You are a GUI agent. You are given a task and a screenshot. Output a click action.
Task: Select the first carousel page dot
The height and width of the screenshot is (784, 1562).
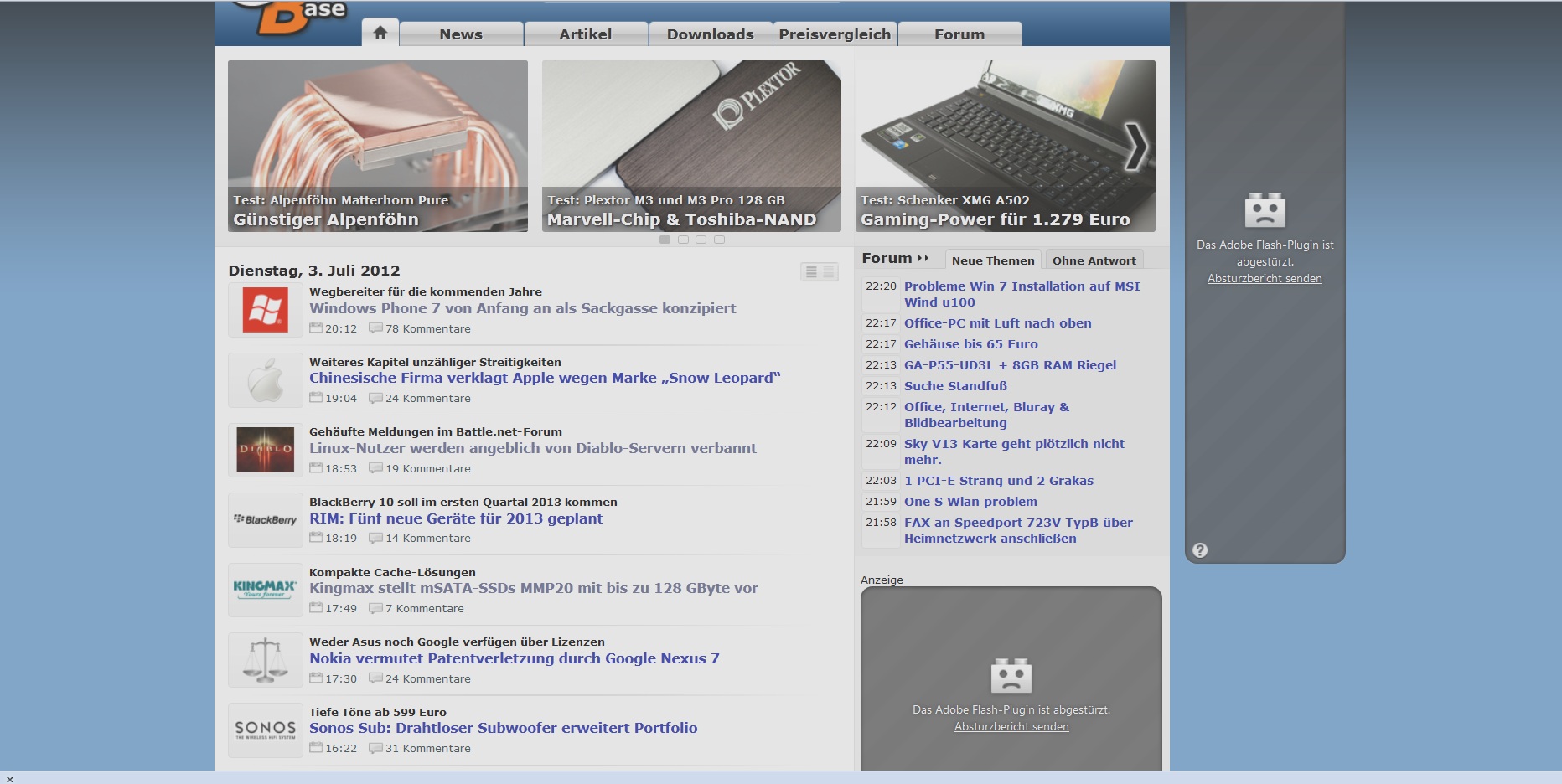(x=665, y=240)
